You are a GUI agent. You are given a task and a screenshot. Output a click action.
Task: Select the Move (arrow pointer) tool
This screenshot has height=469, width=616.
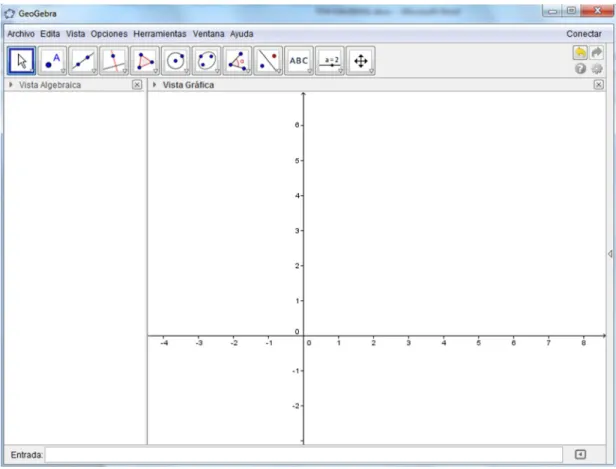21,60
